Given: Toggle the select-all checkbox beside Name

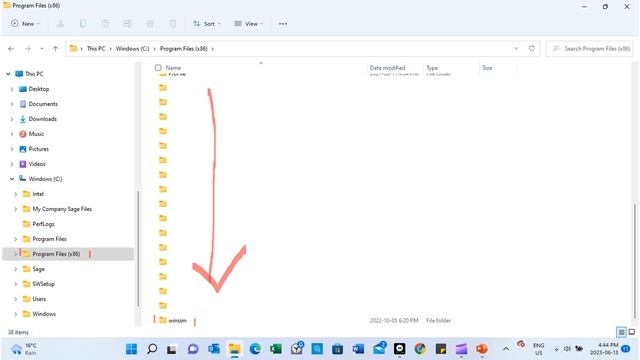Looking at the screenshot, I should [x=158, y=68].
